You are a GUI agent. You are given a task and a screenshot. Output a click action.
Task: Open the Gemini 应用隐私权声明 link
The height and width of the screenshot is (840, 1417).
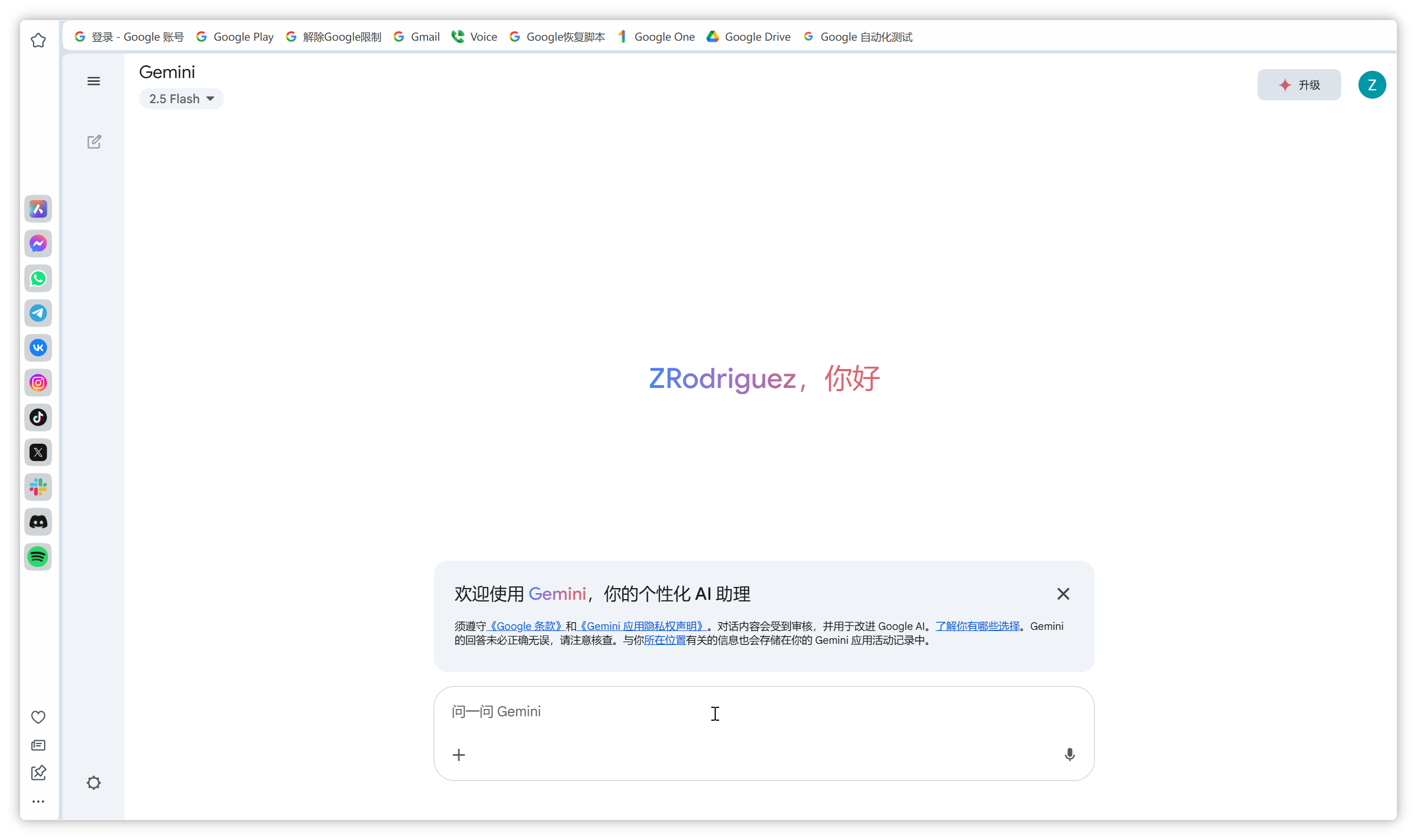[641, 626]
